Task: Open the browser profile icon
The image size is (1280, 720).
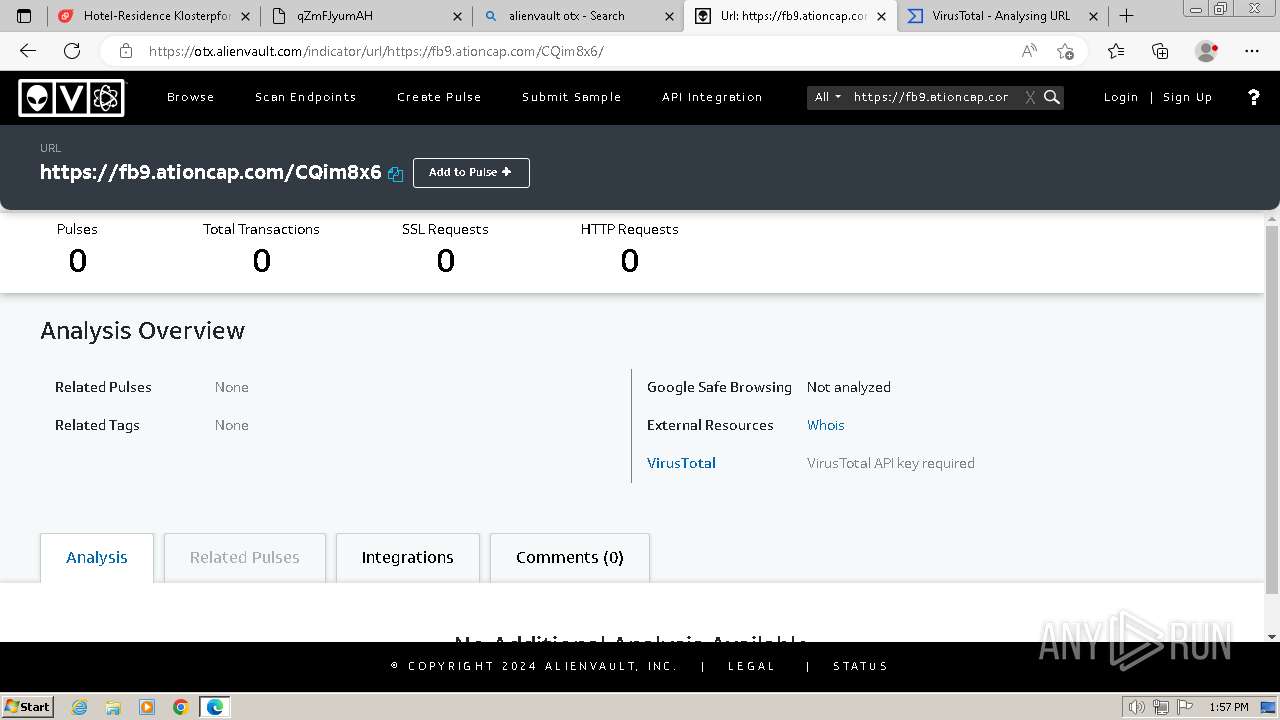Action: 1207,51
